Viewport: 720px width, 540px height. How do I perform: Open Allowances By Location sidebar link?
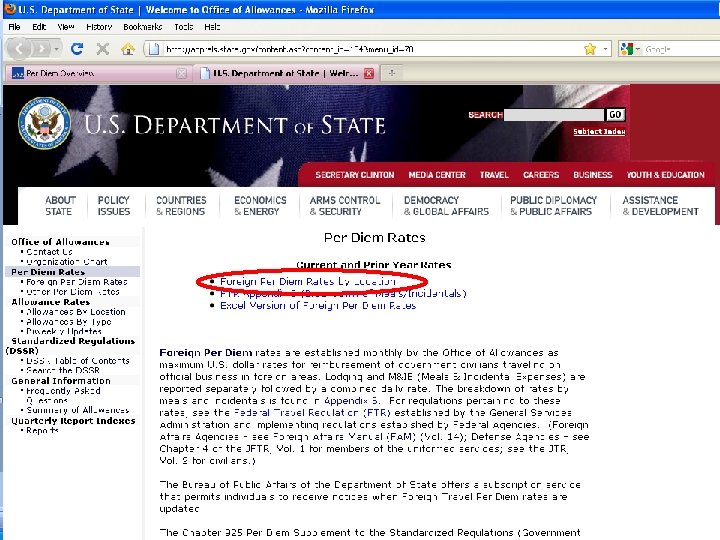[75, 312]
